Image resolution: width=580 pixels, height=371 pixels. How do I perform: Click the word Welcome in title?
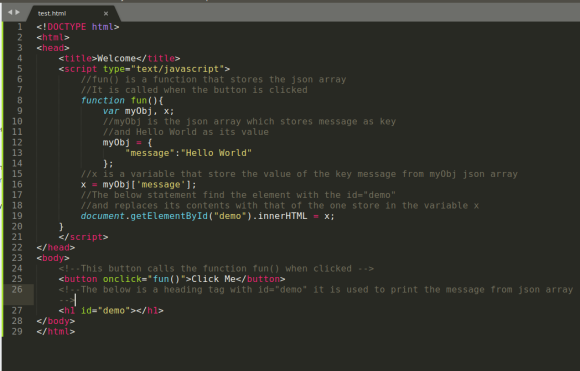(x=117, y=58)
